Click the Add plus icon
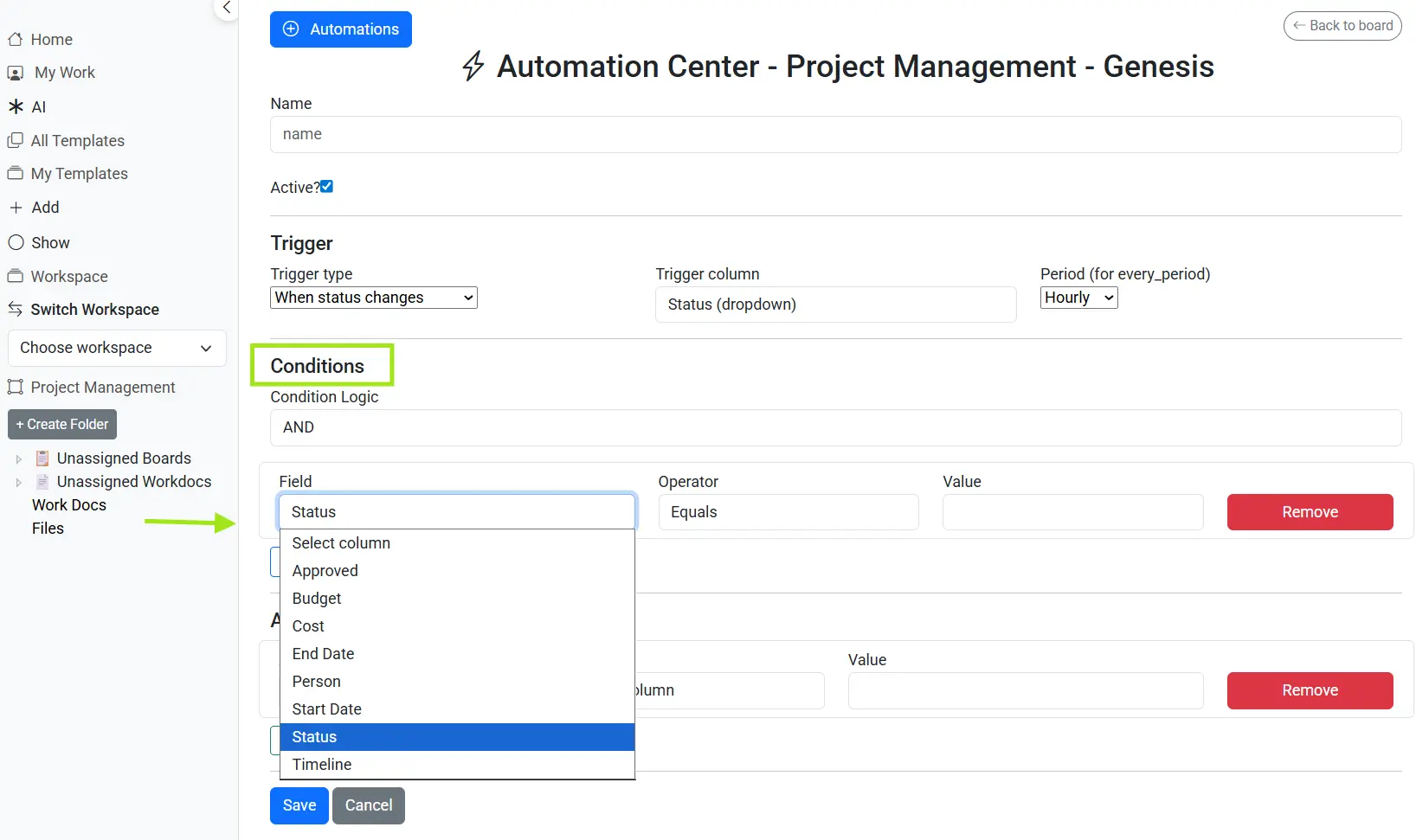This screenshot has height=840, width=1416. (16, 208)
